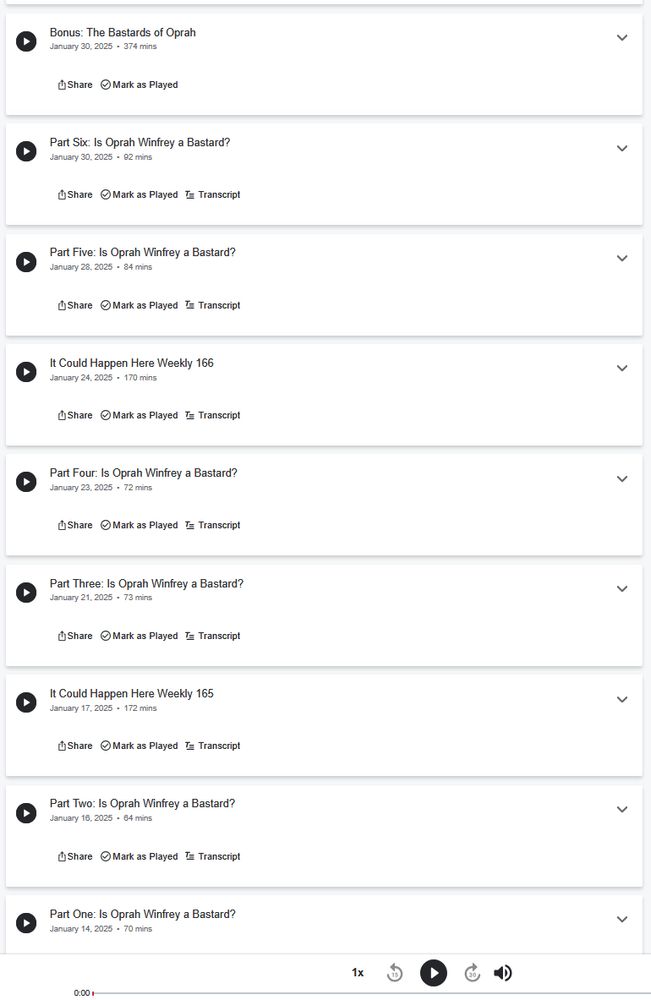Play "Part Two: Is Oprah Winfrey a Bastard?"
This screenshot has height=1000, width=651.
coord(26,810)
